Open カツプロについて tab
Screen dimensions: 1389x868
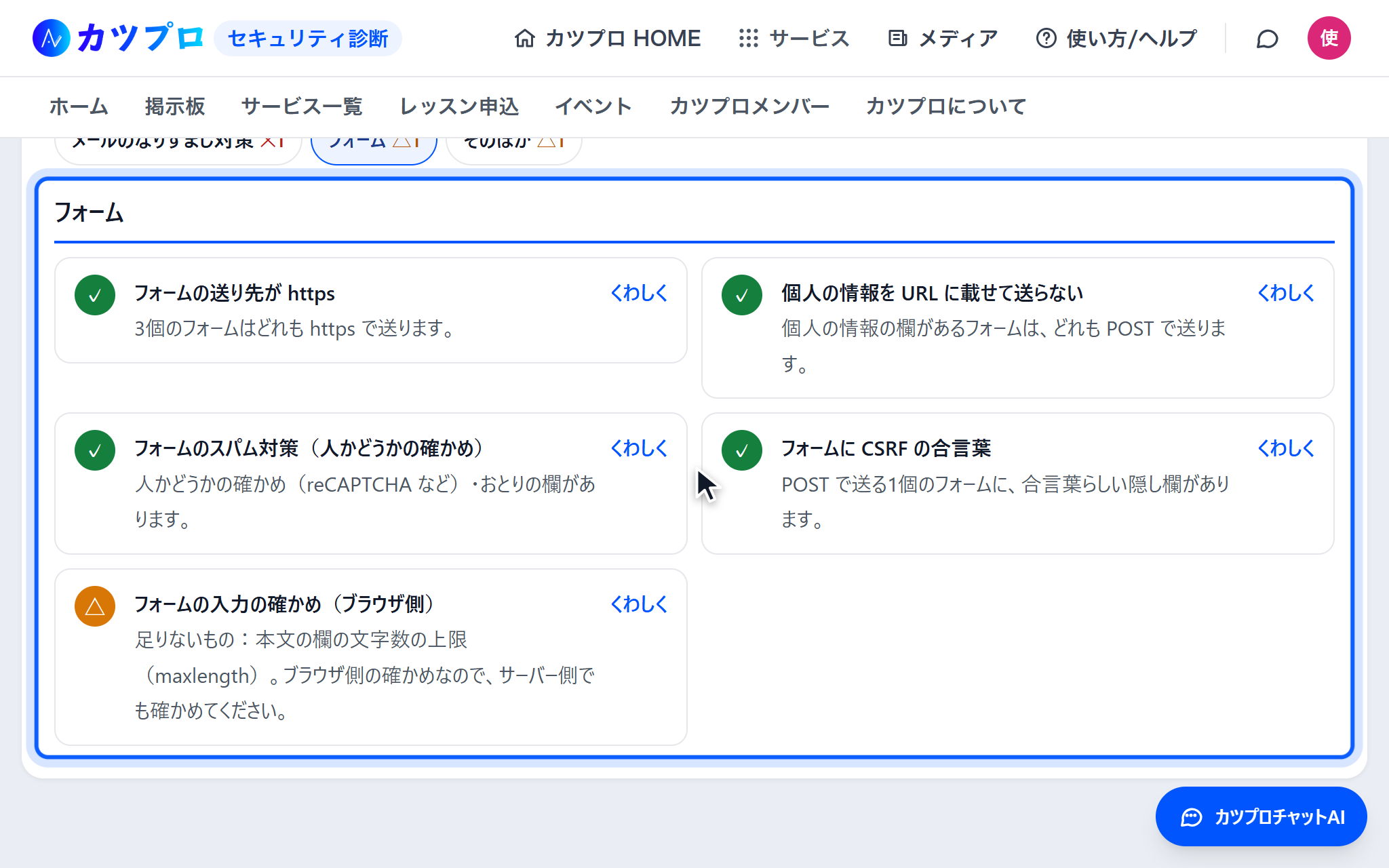click(x=946, y=106)
